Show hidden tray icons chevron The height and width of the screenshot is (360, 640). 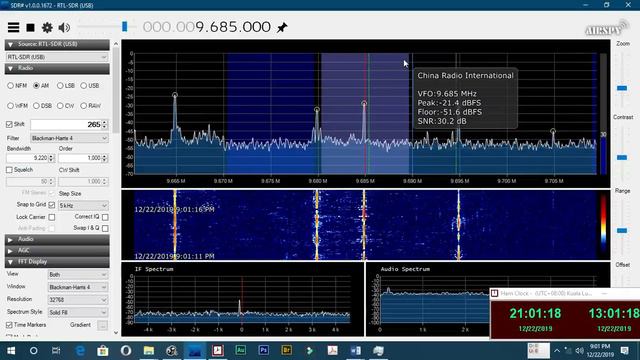click(x=557, y=351)
